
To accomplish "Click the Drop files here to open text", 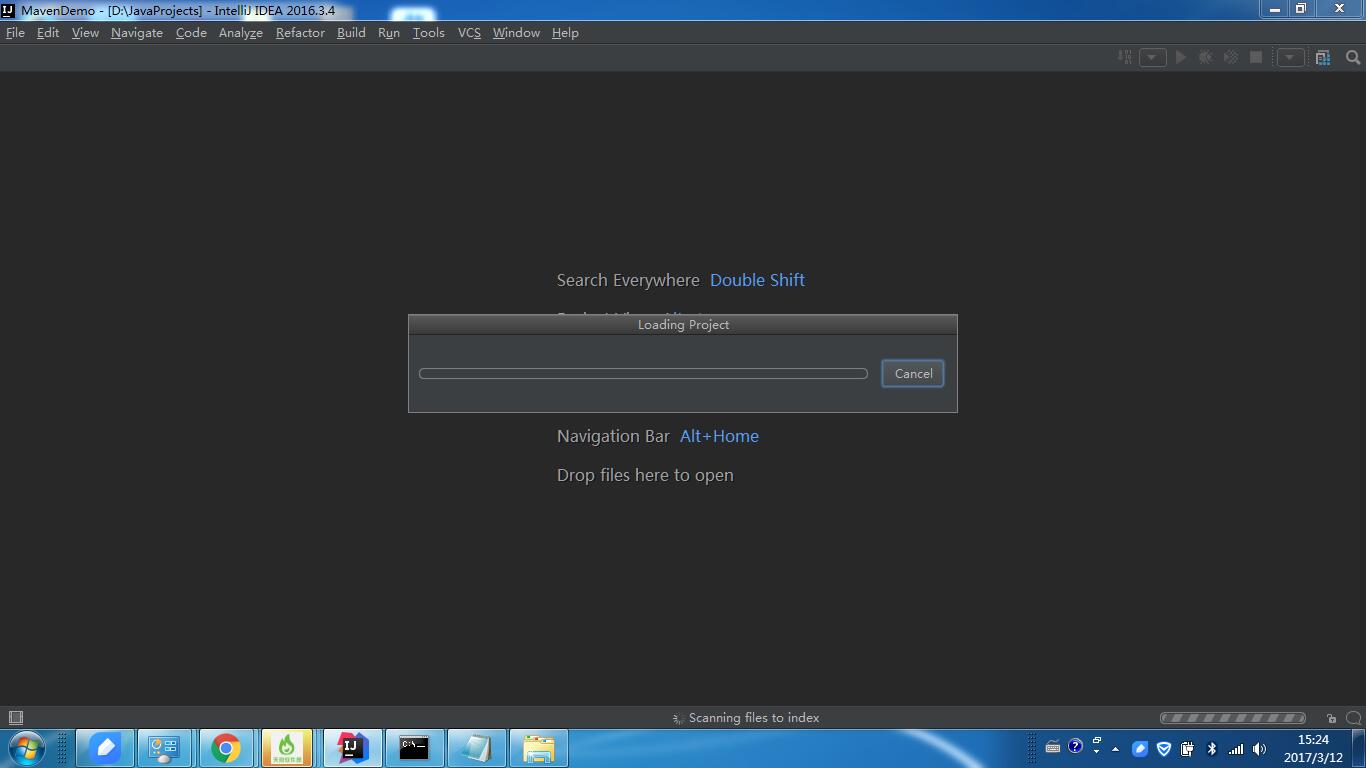I will [645, 475].
